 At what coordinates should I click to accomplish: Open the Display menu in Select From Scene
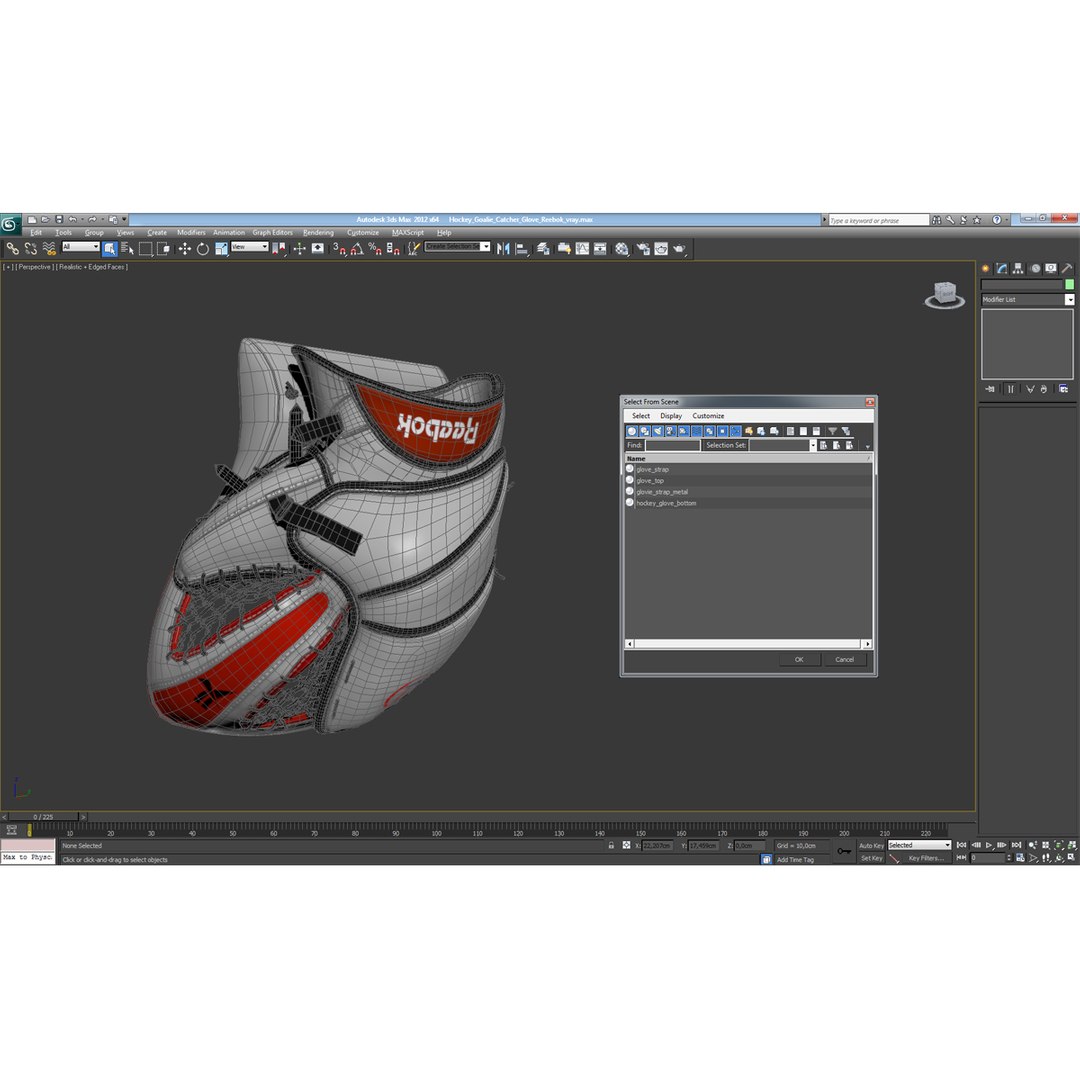[x=671, y=416]
